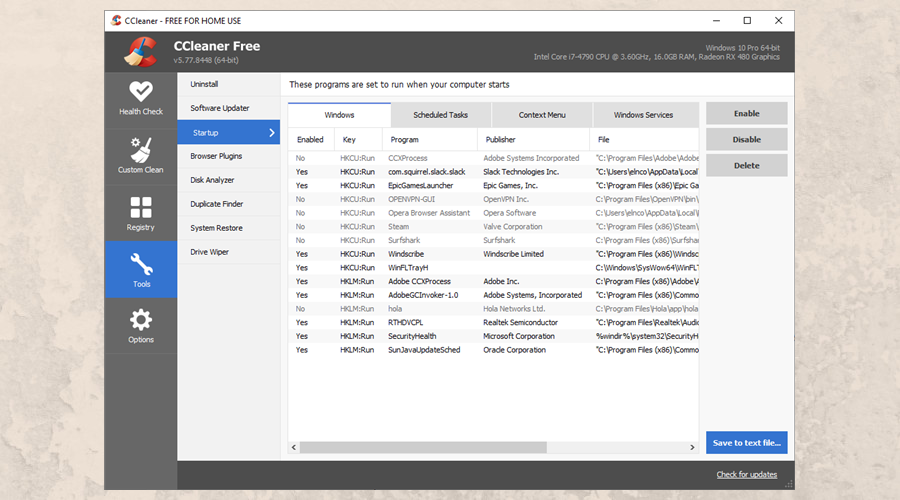Click the Oracle Corporation publisher cell

point(514,350)
